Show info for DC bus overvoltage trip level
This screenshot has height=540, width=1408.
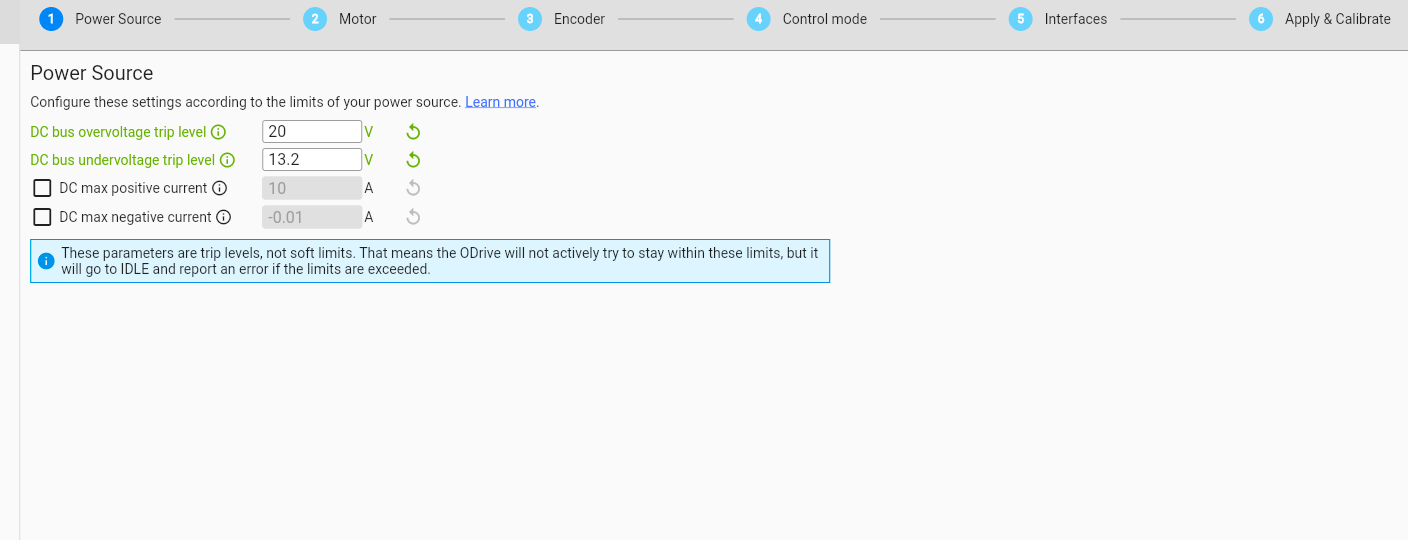click(219, 132)
